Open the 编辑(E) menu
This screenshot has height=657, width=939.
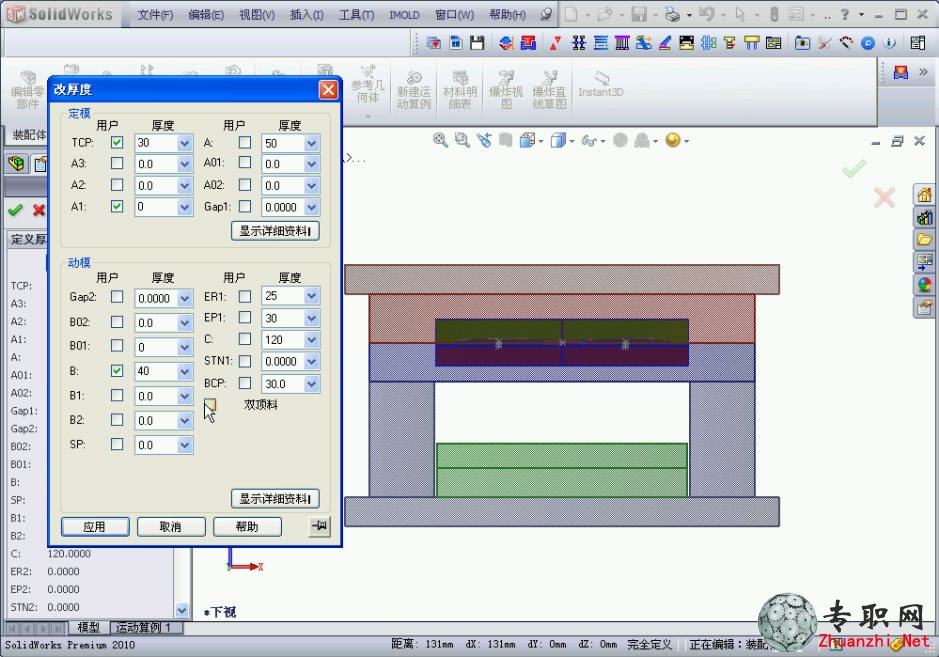pos(206,14)
